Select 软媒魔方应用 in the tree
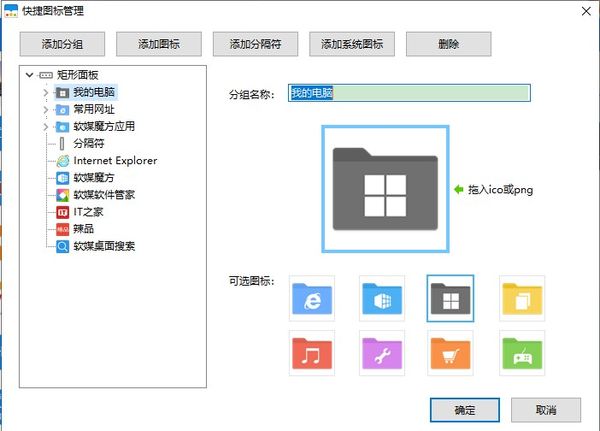Viewport: 600px width, 431px height. tap(104, 126)
